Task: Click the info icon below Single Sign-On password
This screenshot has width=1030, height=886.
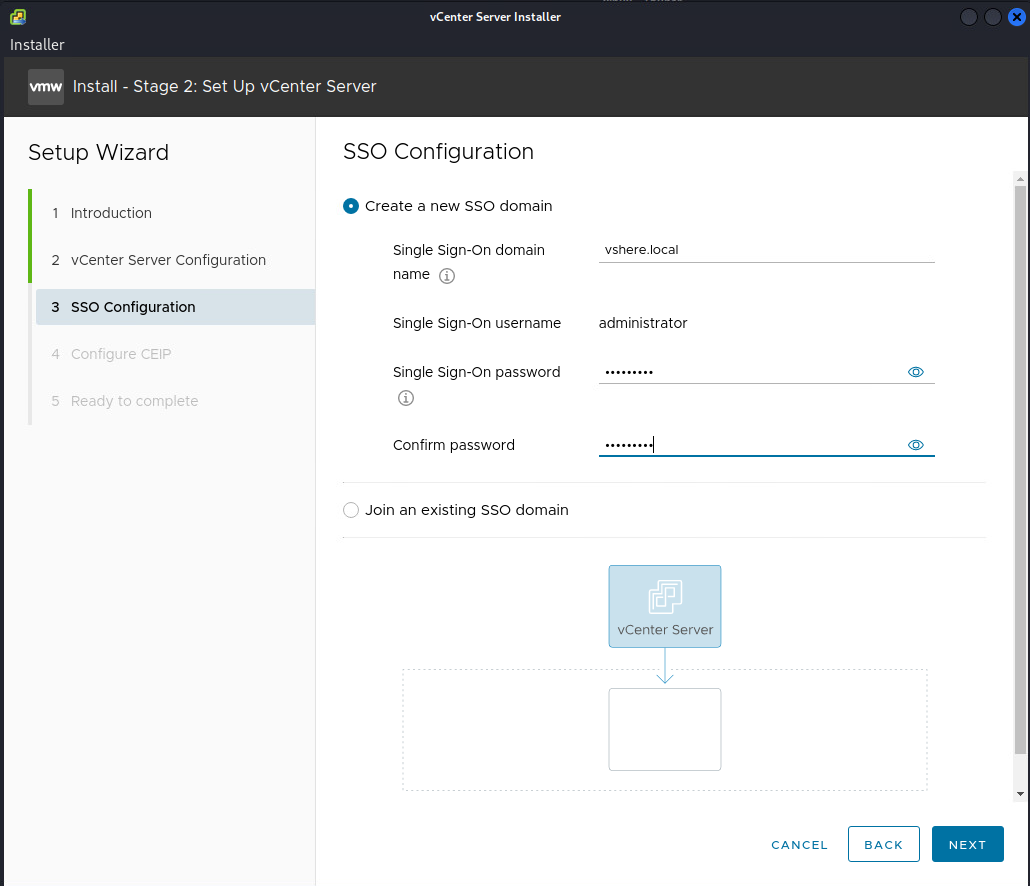Action: [x=405, y=398]
